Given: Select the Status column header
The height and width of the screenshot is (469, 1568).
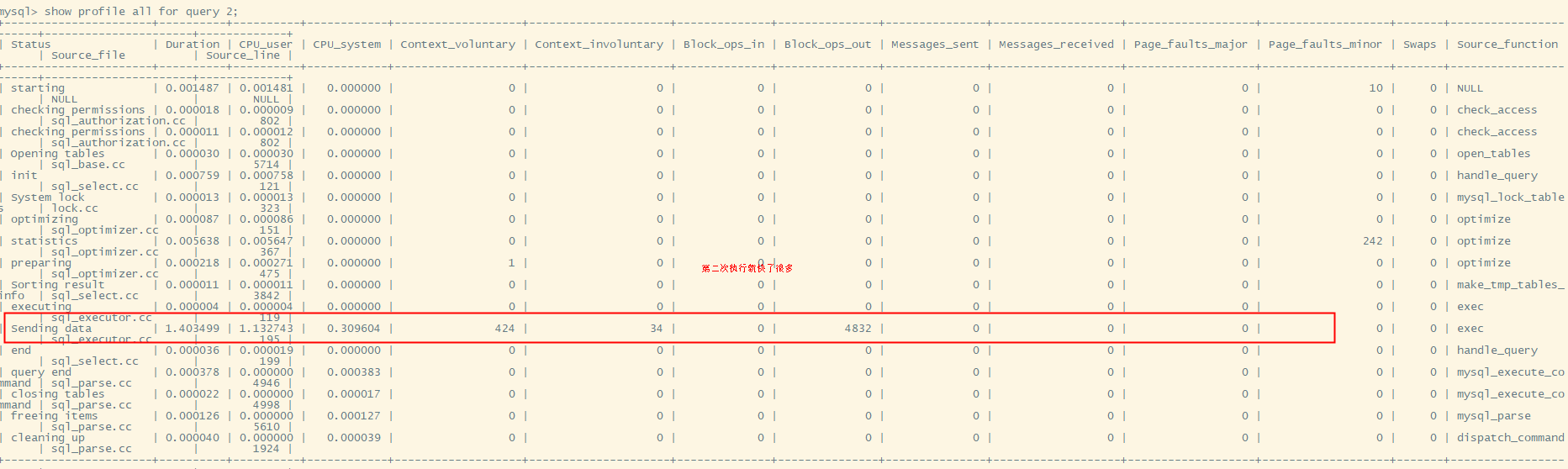Looking at the screenshot, I should [x=31, y=45].
